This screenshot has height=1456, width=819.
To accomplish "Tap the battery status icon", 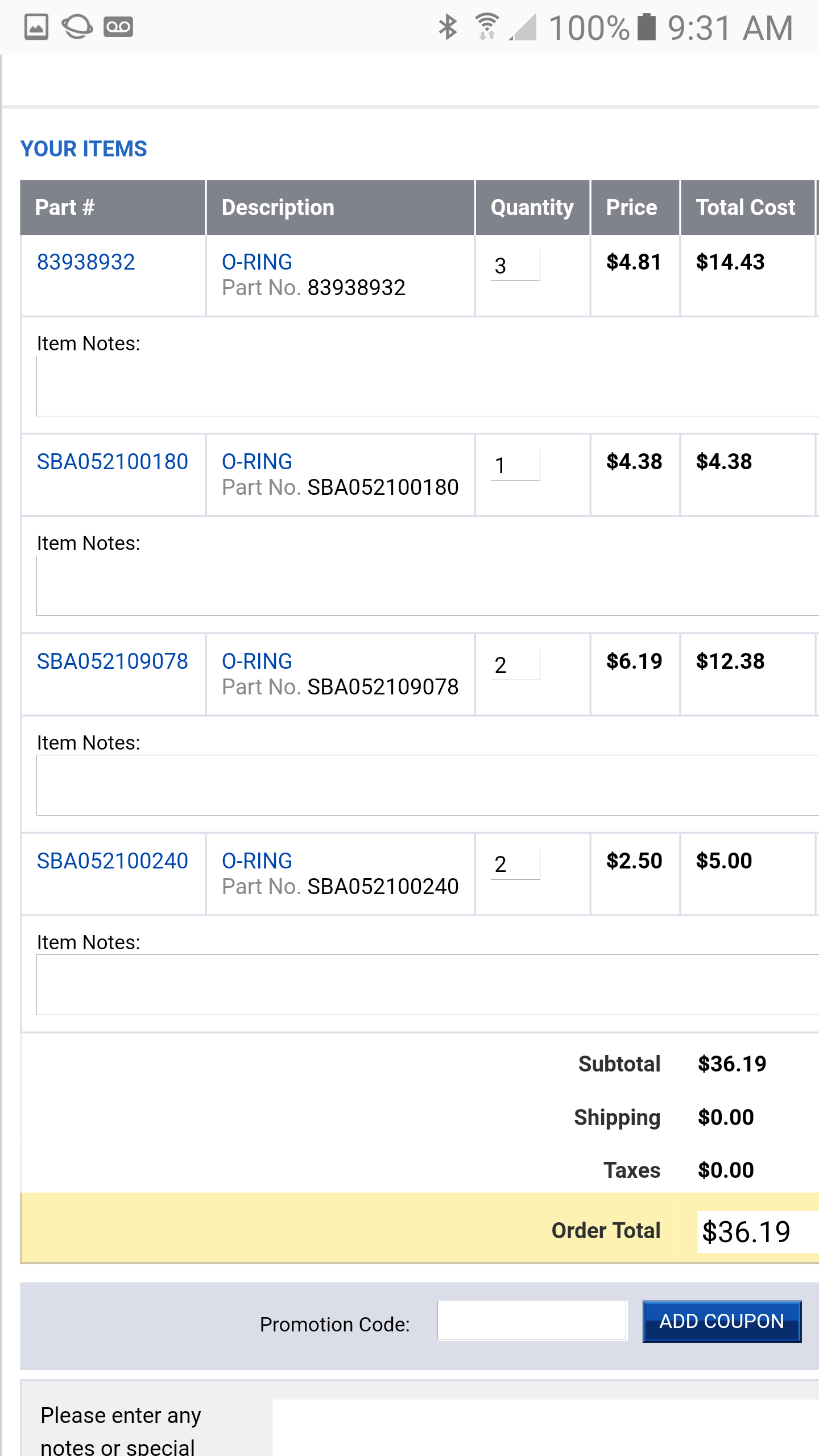I will (x=647, y=27).
